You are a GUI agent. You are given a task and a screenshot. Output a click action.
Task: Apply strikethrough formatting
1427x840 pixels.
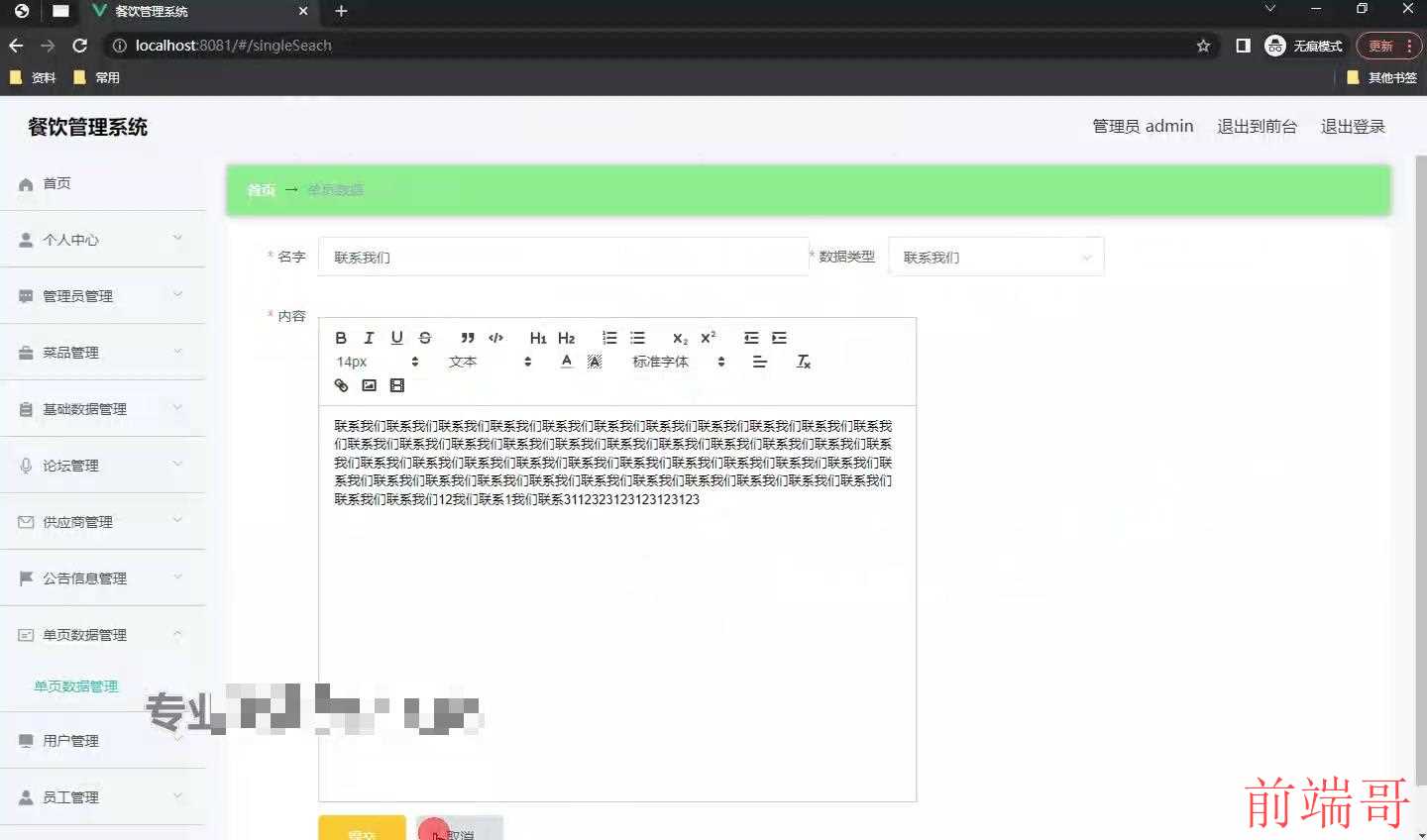(425, 338)
